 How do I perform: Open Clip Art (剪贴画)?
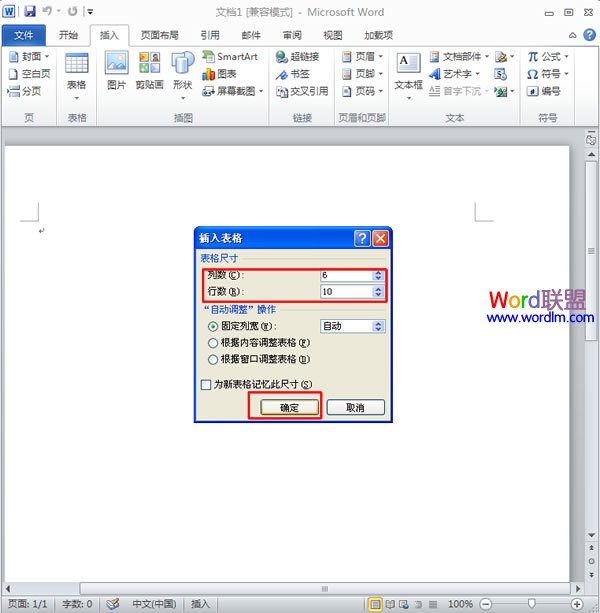(x=149, y=70)
